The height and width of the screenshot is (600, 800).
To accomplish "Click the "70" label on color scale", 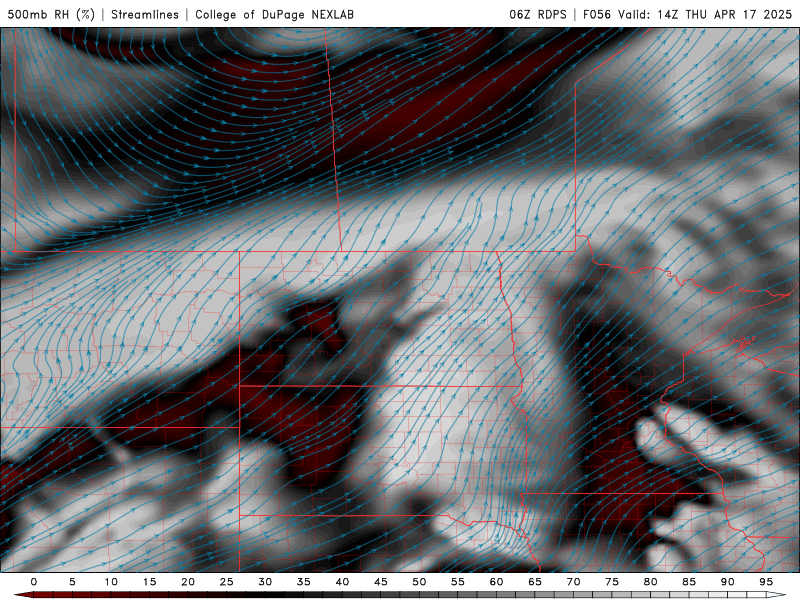I will click(x=573, y=582).
